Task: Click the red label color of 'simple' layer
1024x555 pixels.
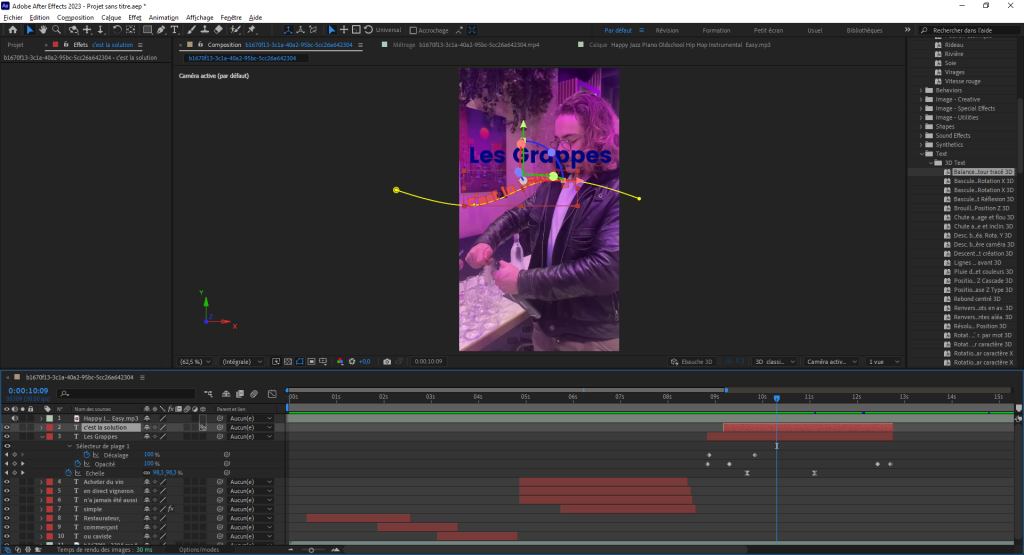Action: point(48,509)
